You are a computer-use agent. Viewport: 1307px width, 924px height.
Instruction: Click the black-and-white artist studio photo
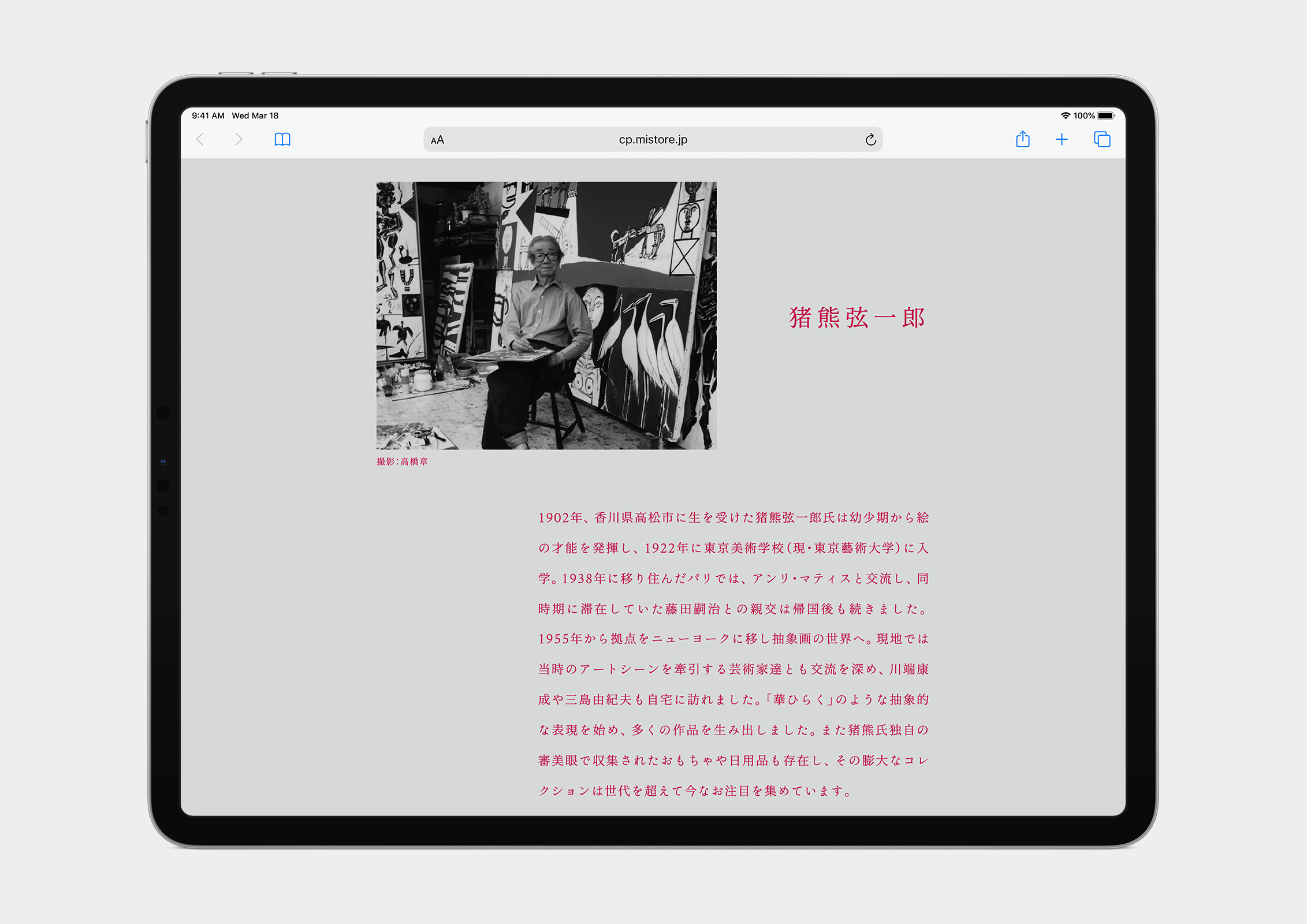546,315
